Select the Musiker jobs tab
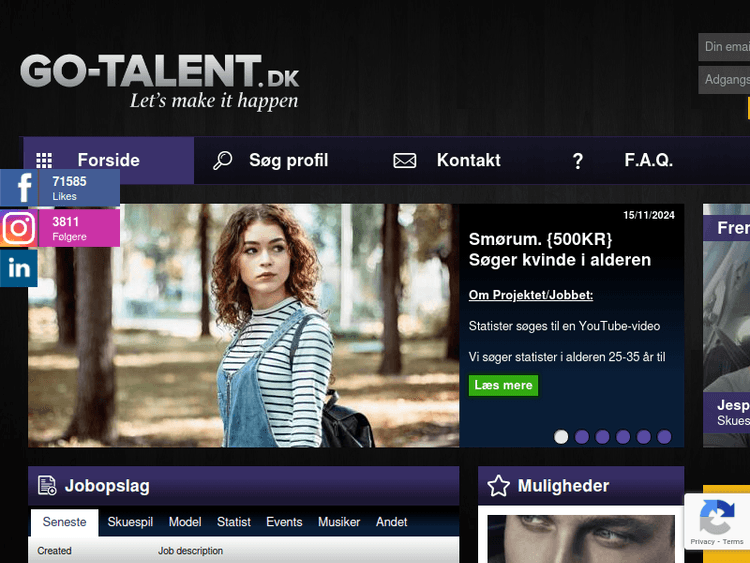Screen dimensions: 750x563 click(339, 522)
